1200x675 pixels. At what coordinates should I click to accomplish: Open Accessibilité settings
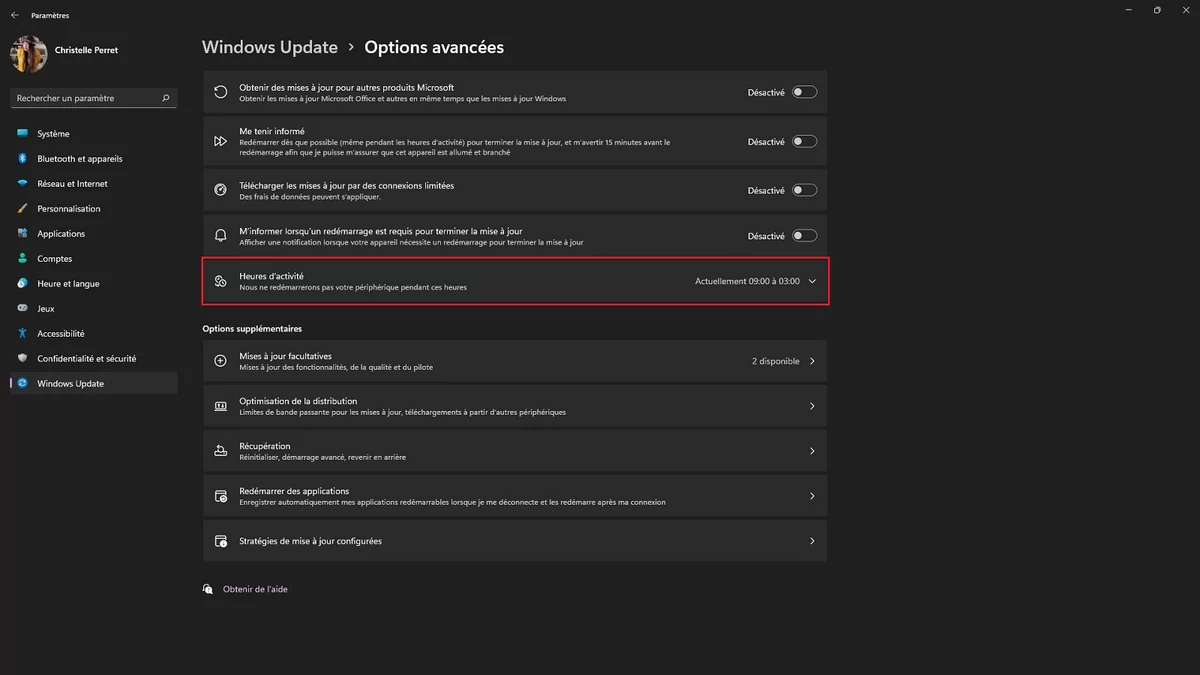click(x=94, y=334)
